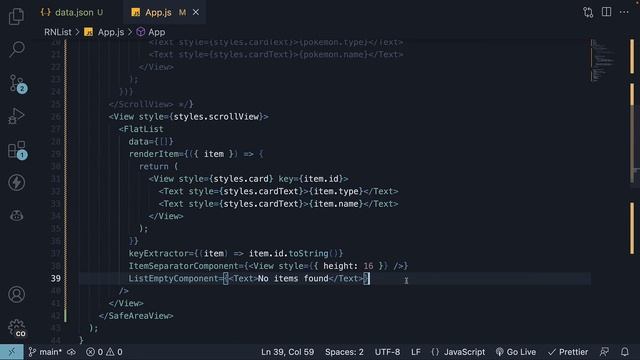Screen dimensions: 640x360
Task: Switch to the data.json tab
Action: tap(74, 13)
